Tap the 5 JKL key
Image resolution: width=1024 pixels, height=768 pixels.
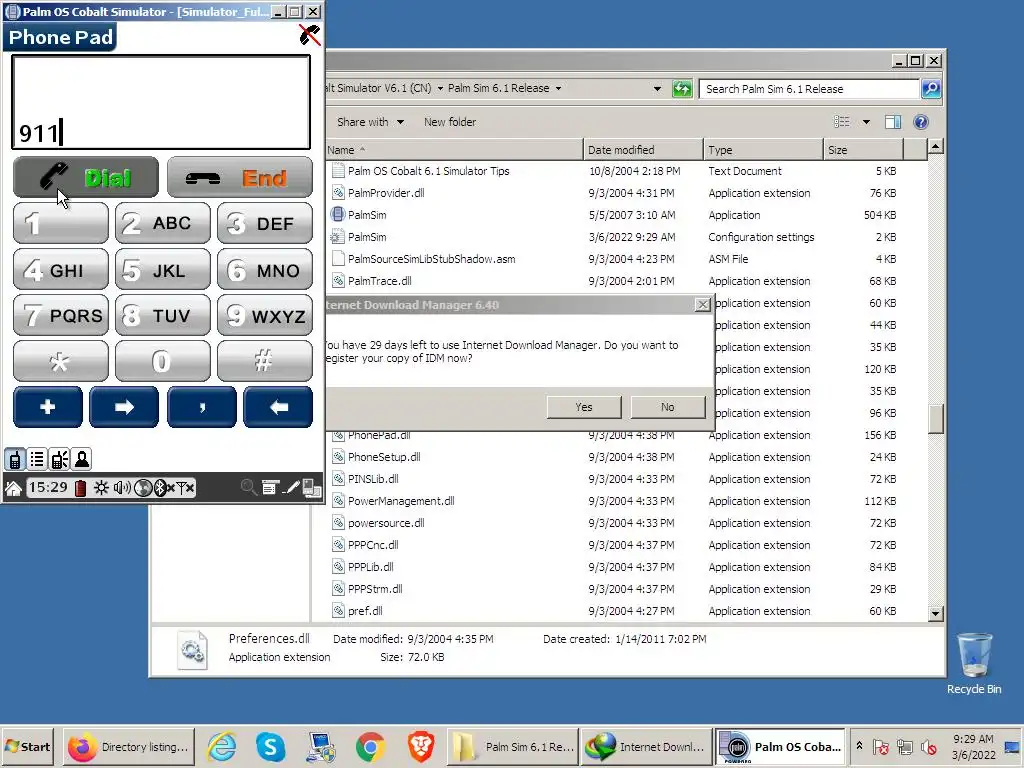163,269
